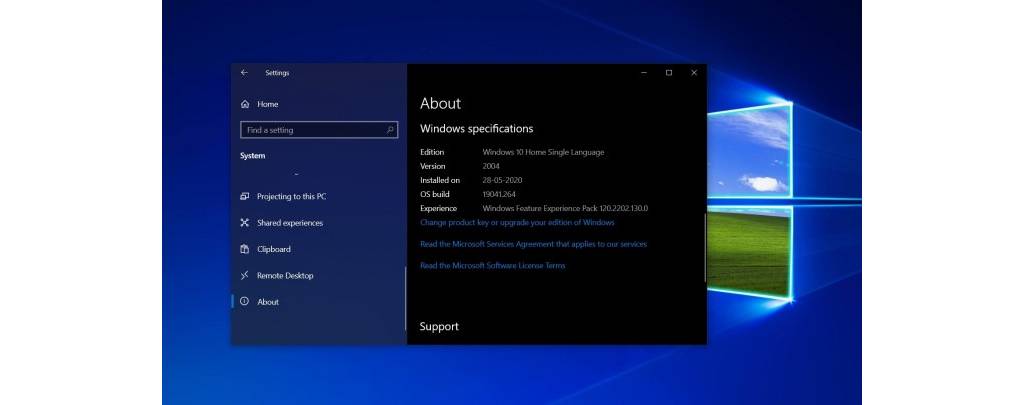Close the Settings window
This screenshot has height=405, width=1024.
tap(694, 73)
